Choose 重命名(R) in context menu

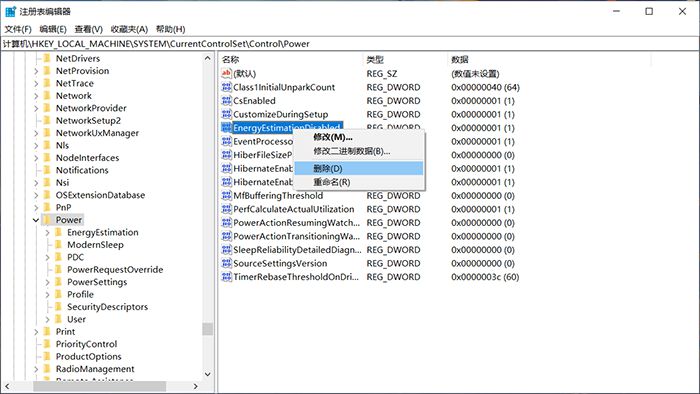[x=359, y=182]
